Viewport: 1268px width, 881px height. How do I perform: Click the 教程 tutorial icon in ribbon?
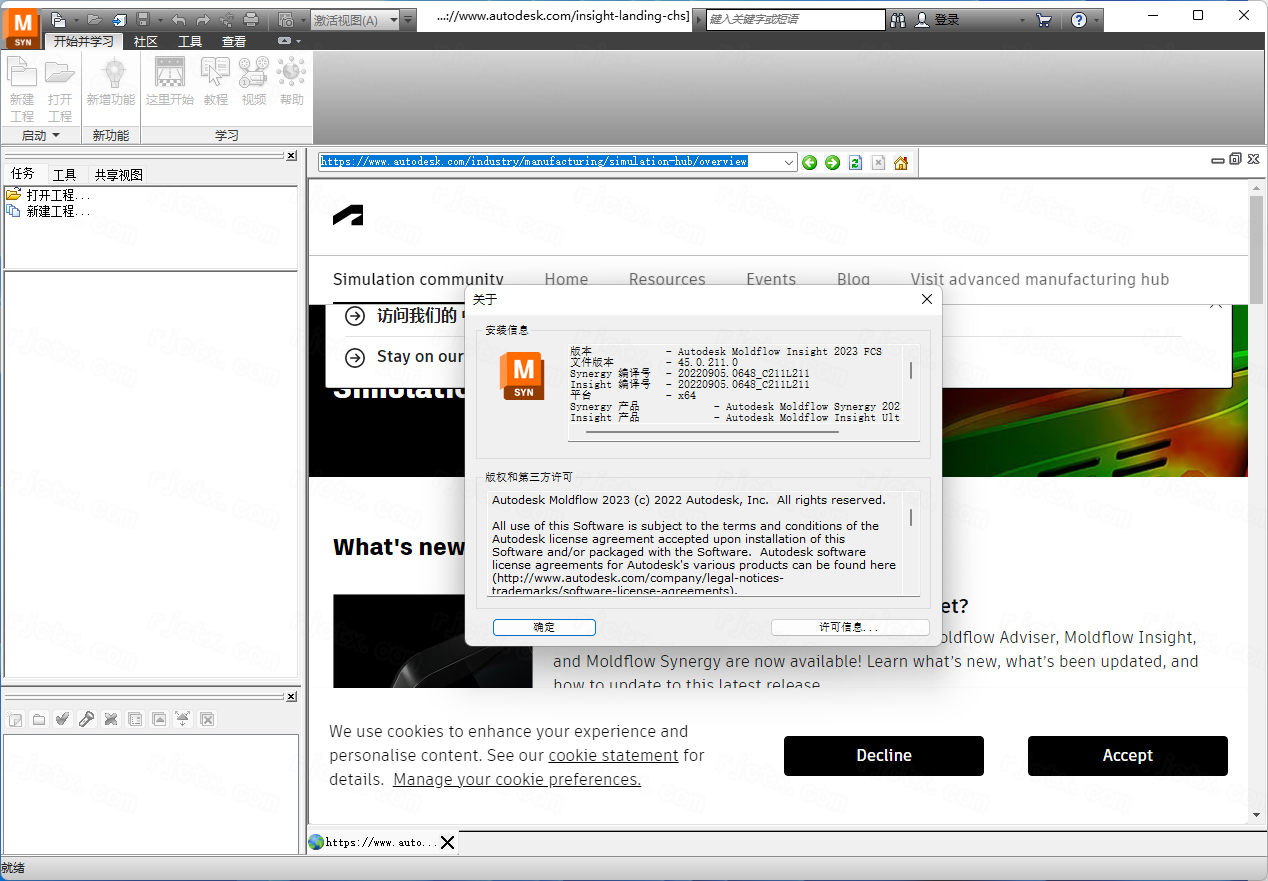pos(216,81)
